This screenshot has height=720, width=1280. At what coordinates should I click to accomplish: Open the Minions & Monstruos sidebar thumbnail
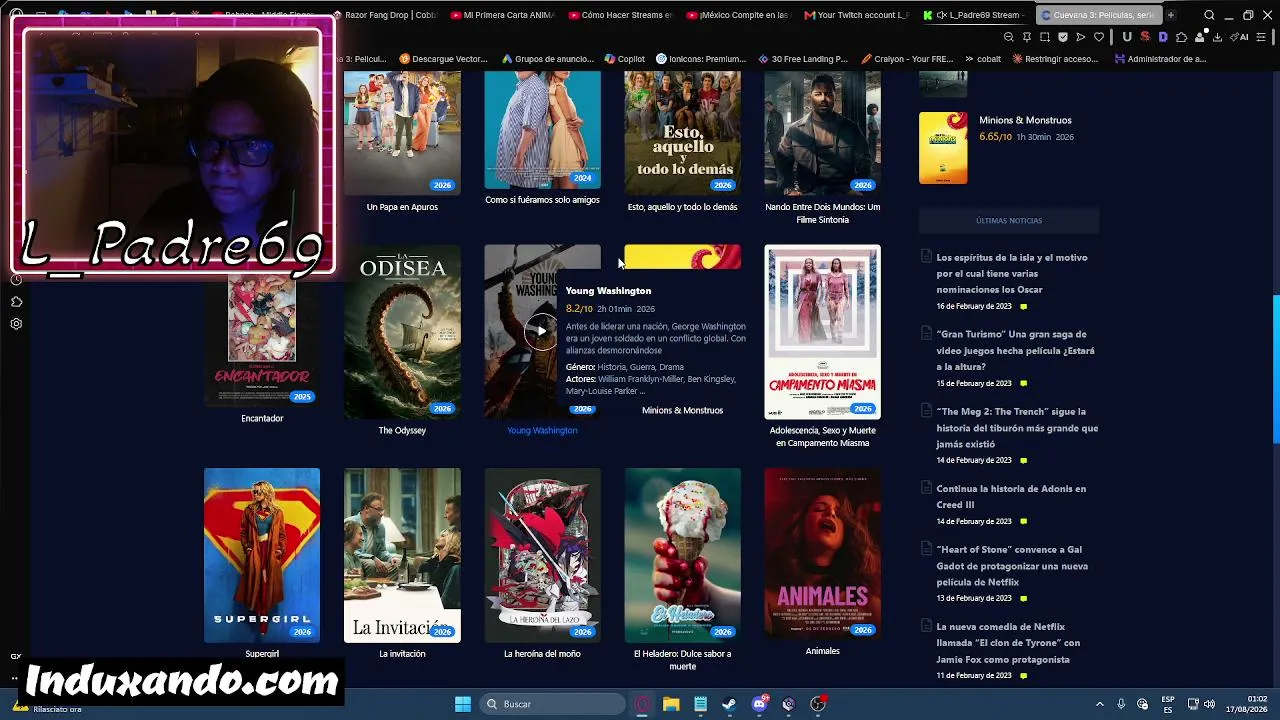pos(943,148)
